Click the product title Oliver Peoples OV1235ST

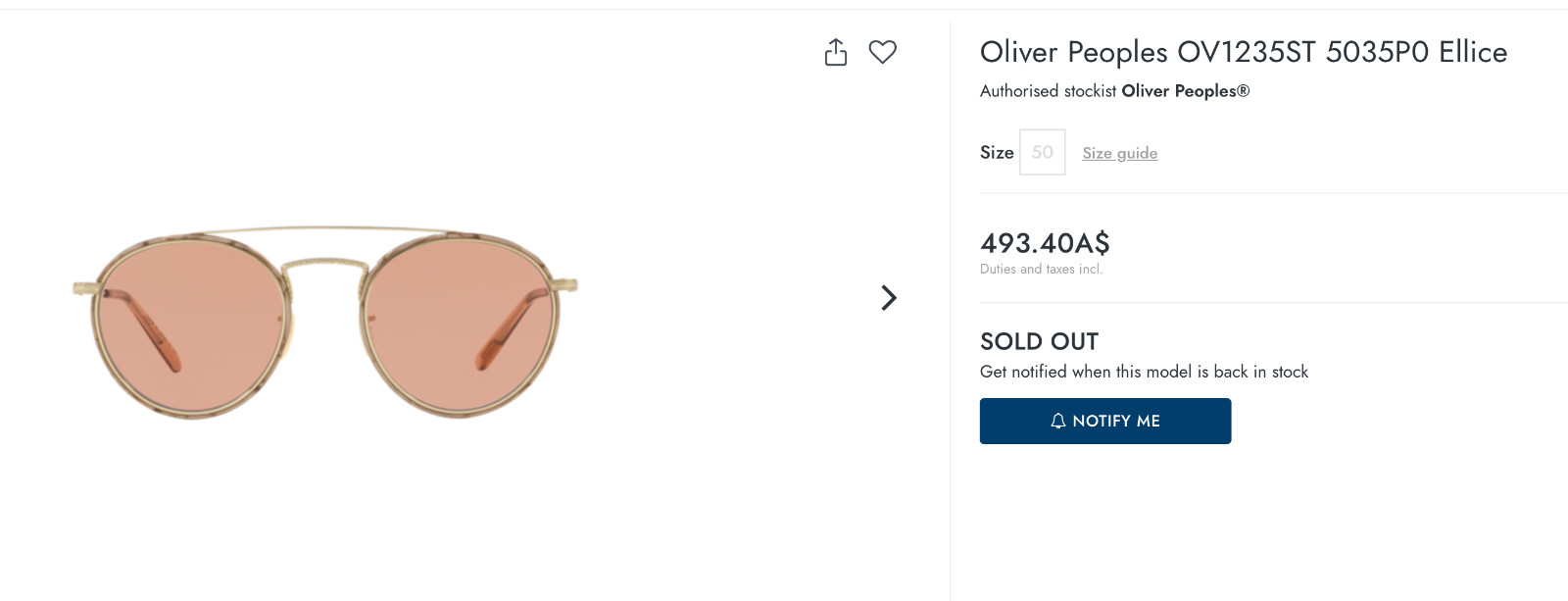coord(1243,52)
